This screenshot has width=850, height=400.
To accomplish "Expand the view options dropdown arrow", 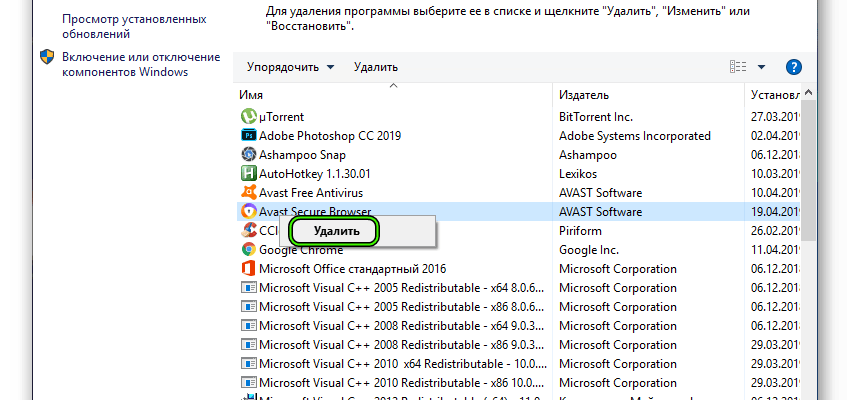I will coord(761,67).
